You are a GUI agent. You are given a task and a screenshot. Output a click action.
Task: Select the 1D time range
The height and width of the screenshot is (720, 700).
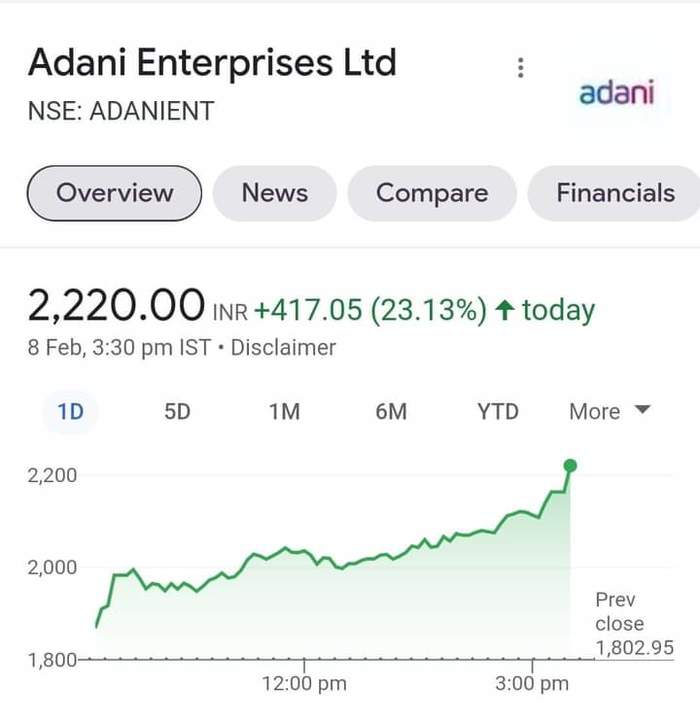point(71,411)
